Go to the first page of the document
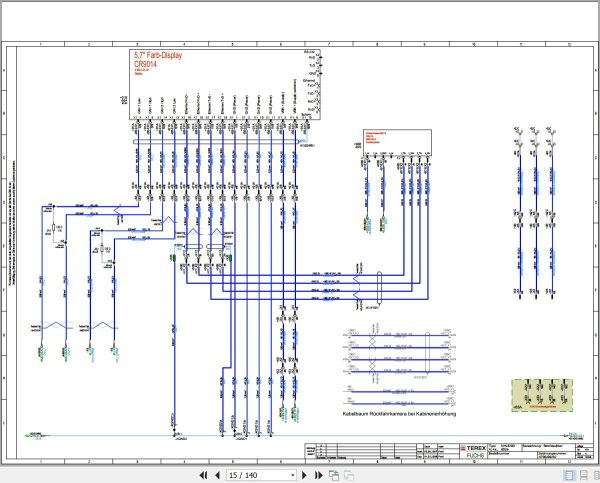Viewport: 600px width, 483px height. pos(203,475)
